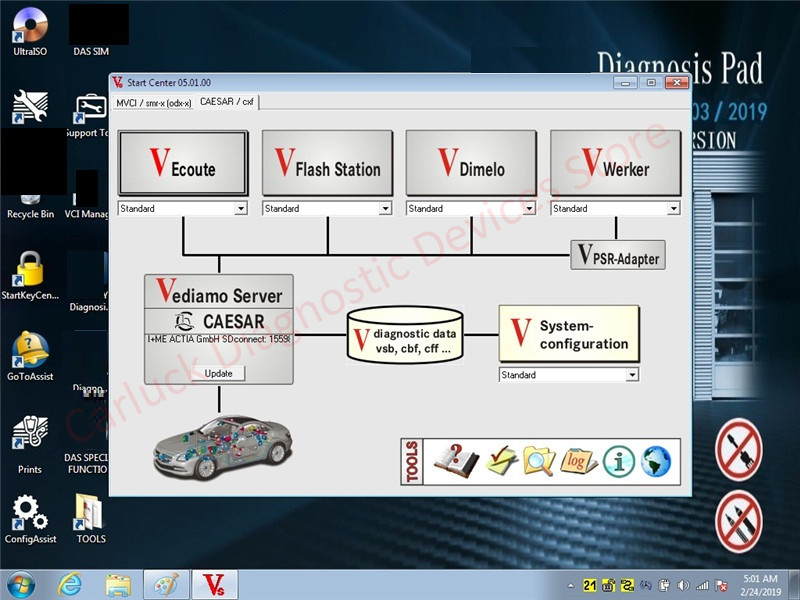The height and width of the screenshot is (600, 800).
Task: Open the folder search magnifier tool
Action: 539,461
